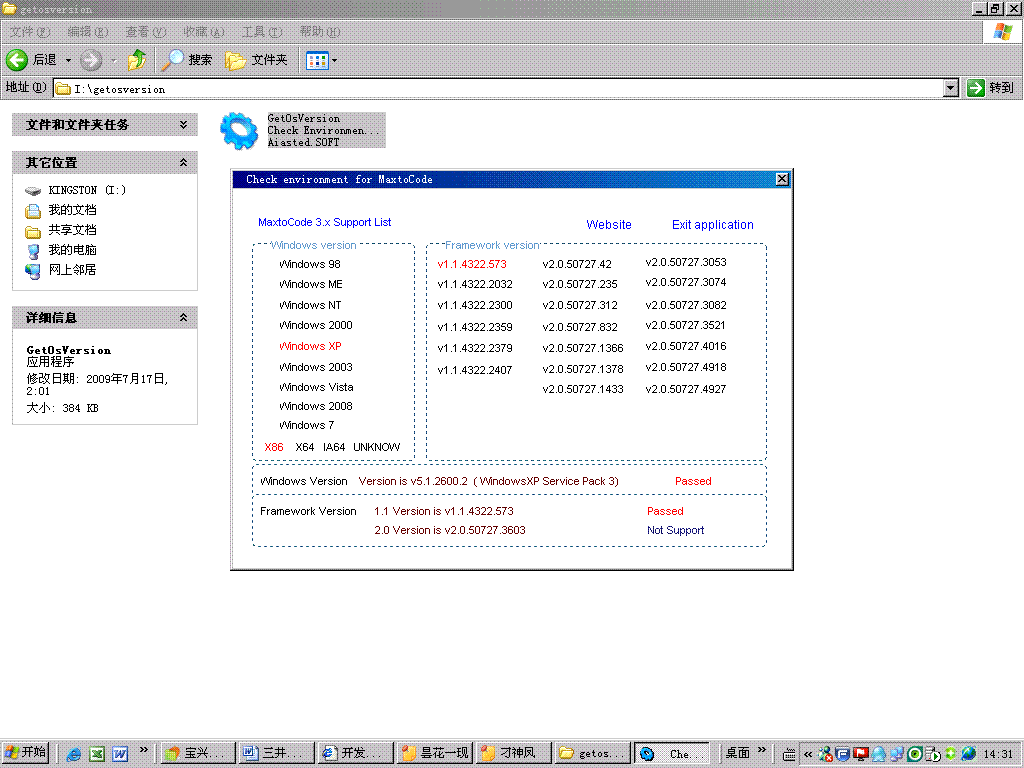Open the 工具 menu
Viewport: 1024px width, 768px height.
click(262, 31)
